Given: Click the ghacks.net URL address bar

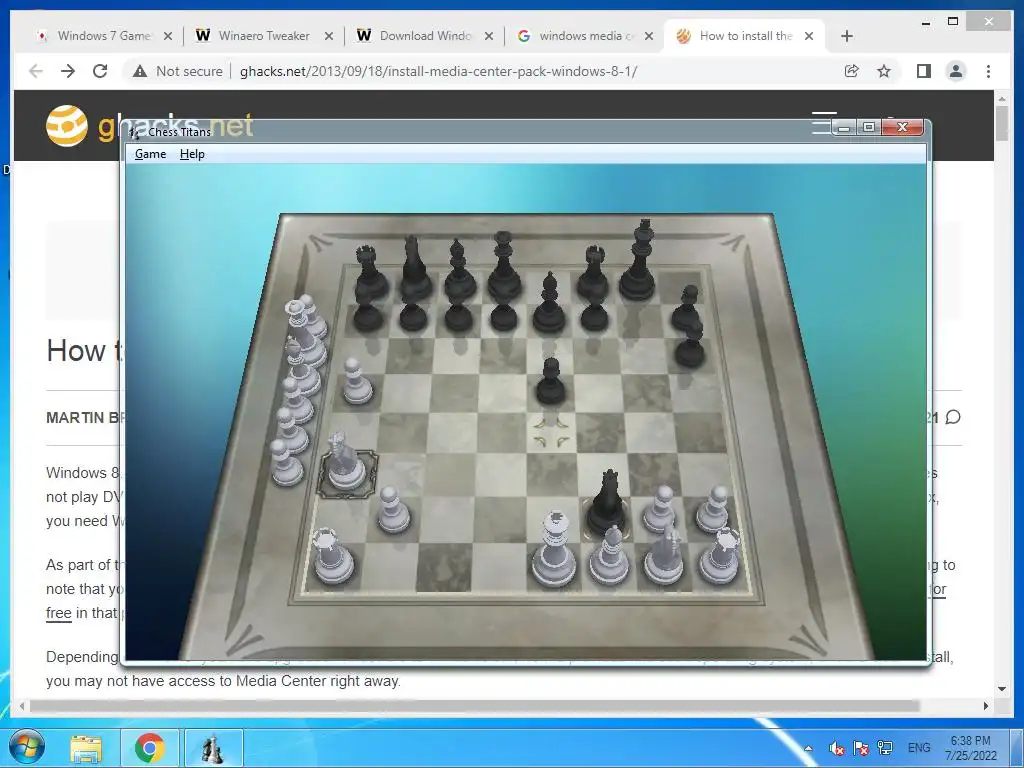Looking at the screenshot, I should [x=438, y=71].
